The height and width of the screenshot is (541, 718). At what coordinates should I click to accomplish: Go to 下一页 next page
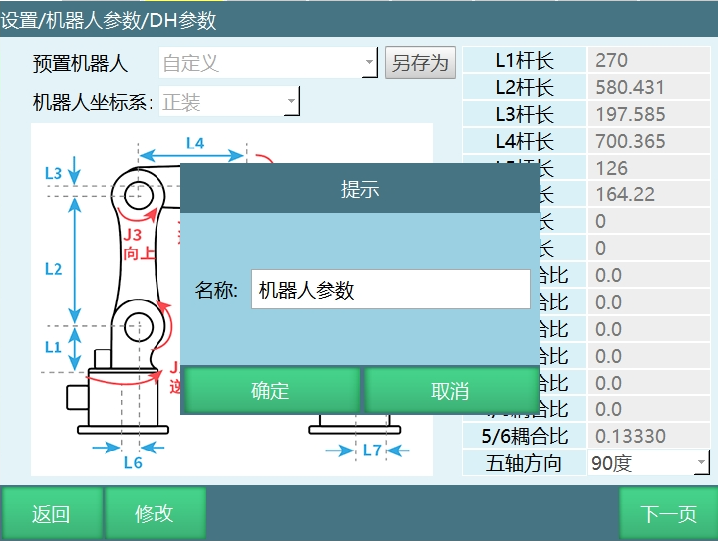(x=668, y=514)
